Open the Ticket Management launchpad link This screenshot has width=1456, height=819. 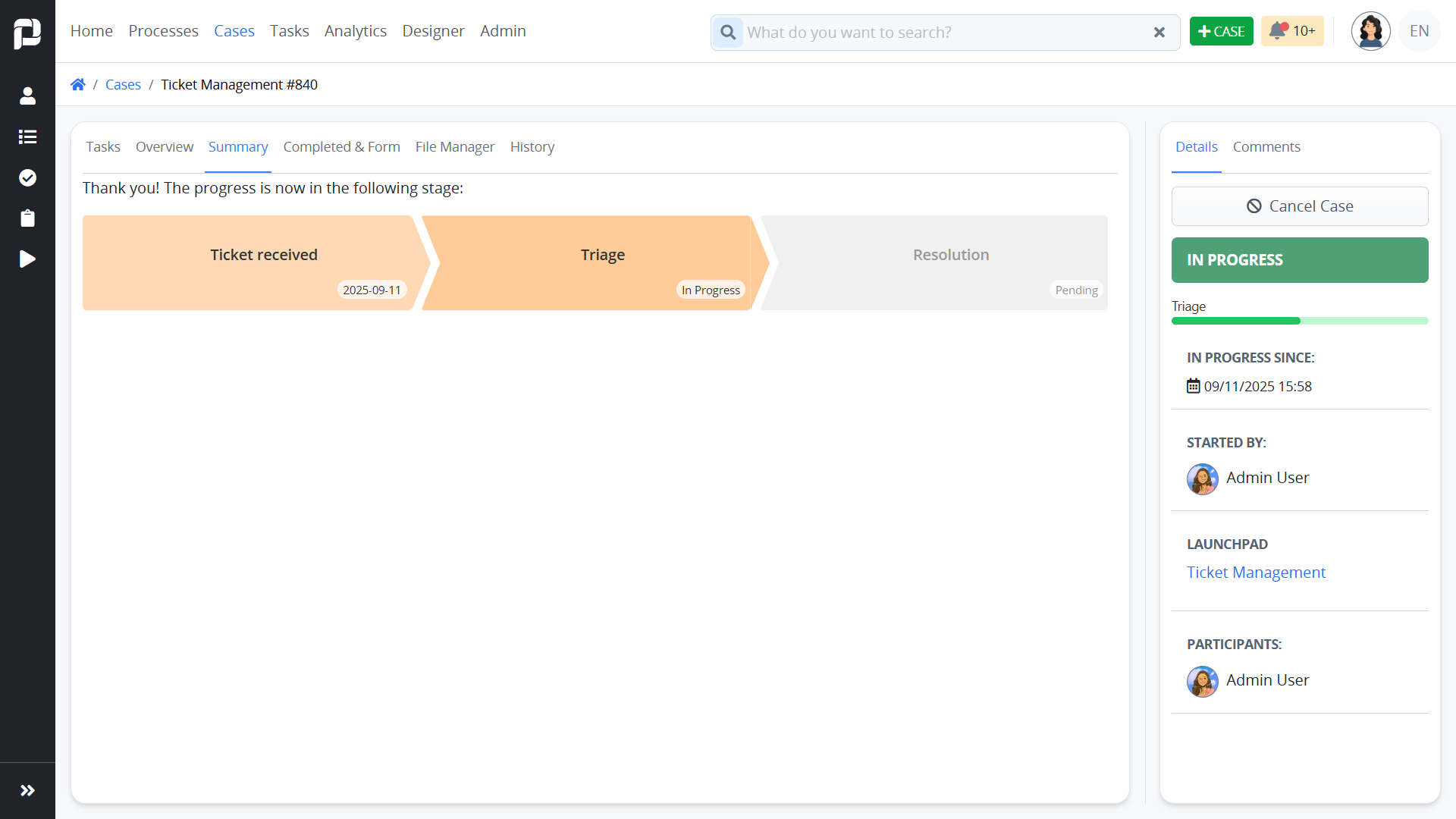coord(1256,573)
